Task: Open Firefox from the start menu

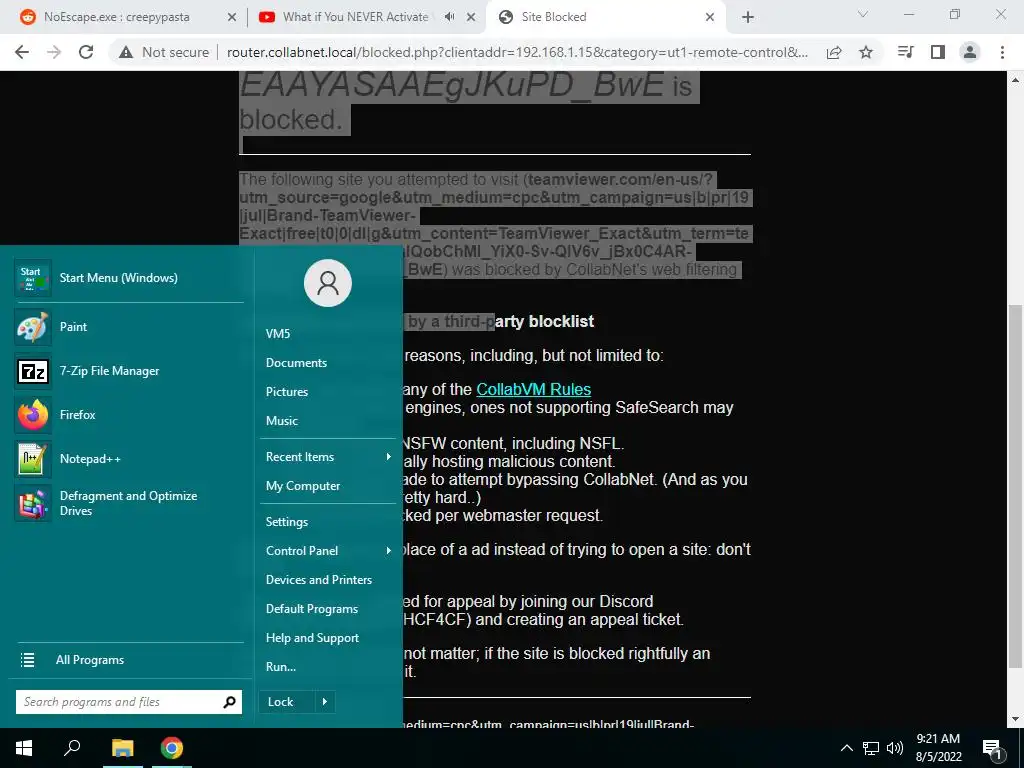Action: 129,415
